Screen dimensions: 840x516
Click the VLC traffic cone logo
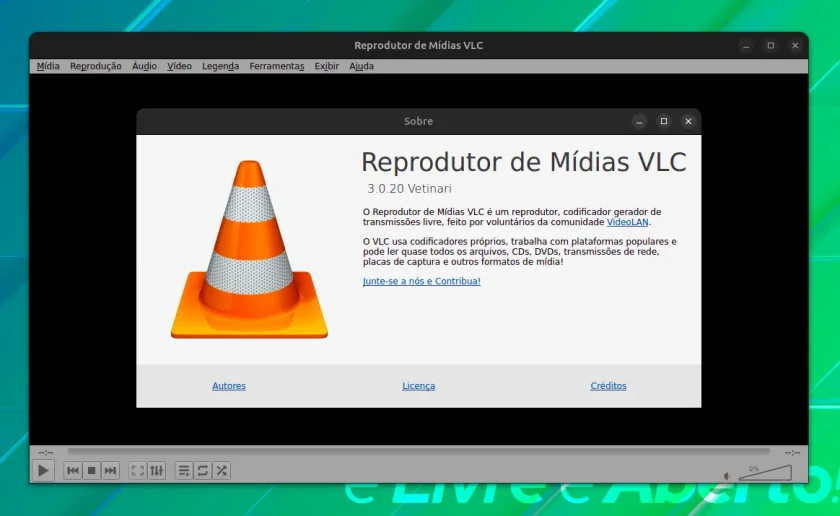click(249, 249)
